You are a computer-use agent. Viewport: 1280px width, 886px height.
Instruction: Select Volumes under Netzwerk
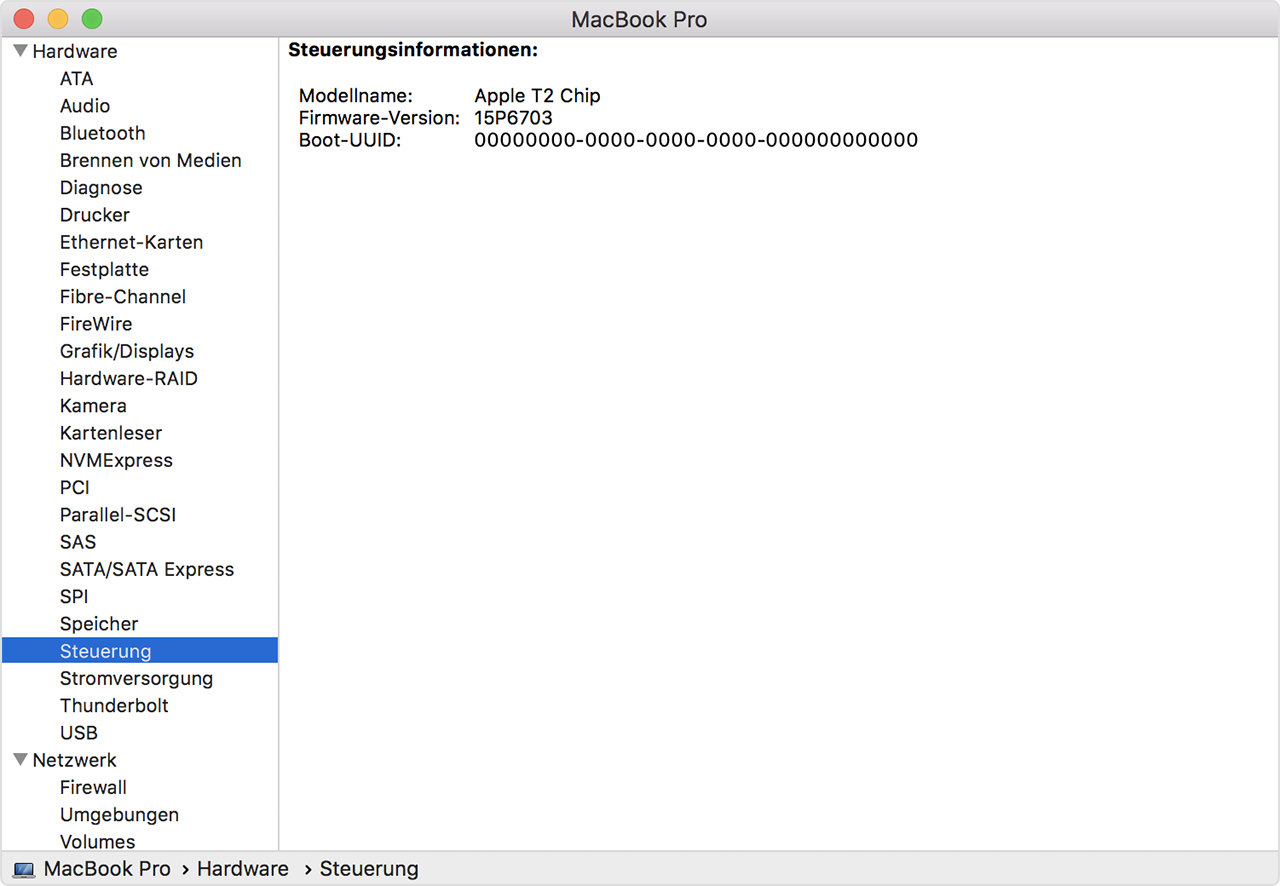(x=97, y=841)
